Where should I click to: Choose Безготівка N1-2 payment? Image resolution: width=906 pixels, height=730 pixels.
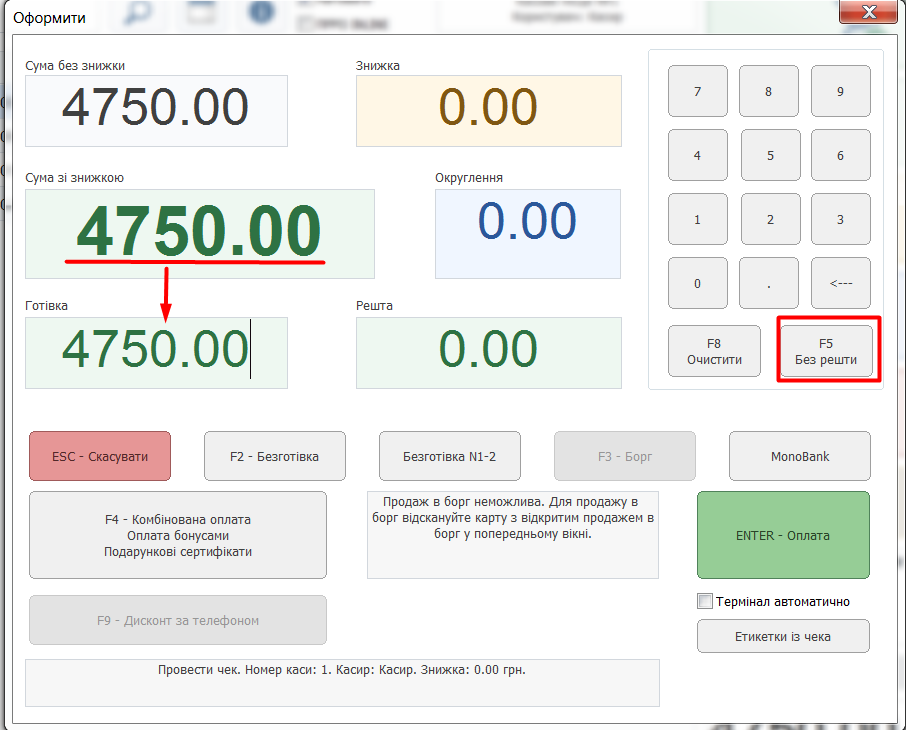pyautogui.click(x=450, y=456)
